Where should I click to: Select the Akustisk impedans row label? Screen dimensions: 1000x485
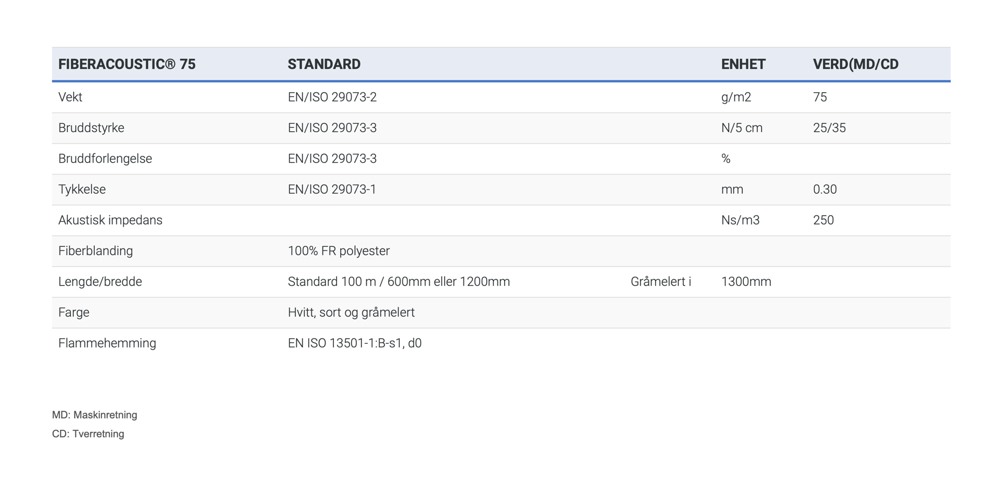(x=110, y=220)
